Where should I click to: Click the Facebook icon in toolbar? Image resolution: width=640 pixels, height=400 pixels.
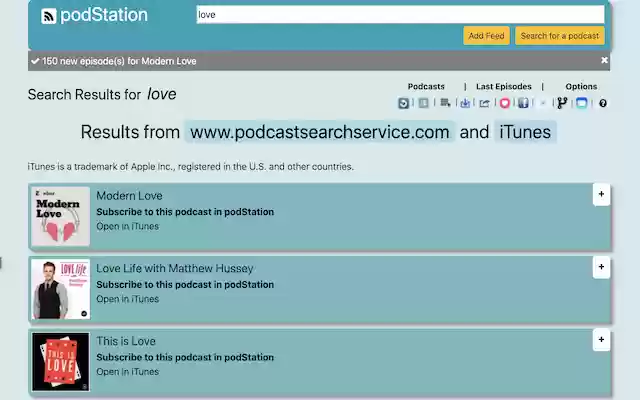(523, 103)
